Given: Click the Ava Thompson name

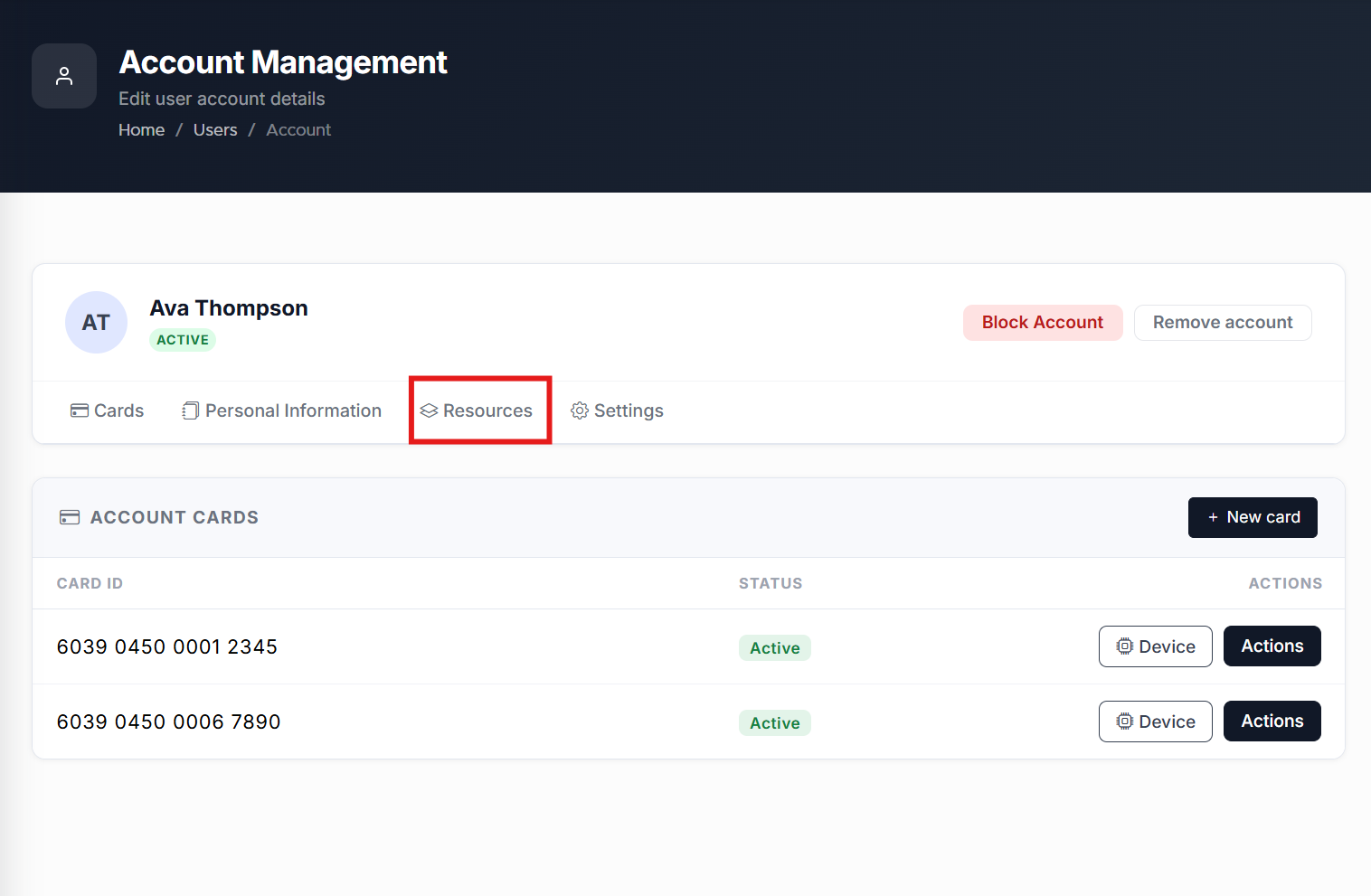Looking at the screenshot, I should click(x=229, y=308).
